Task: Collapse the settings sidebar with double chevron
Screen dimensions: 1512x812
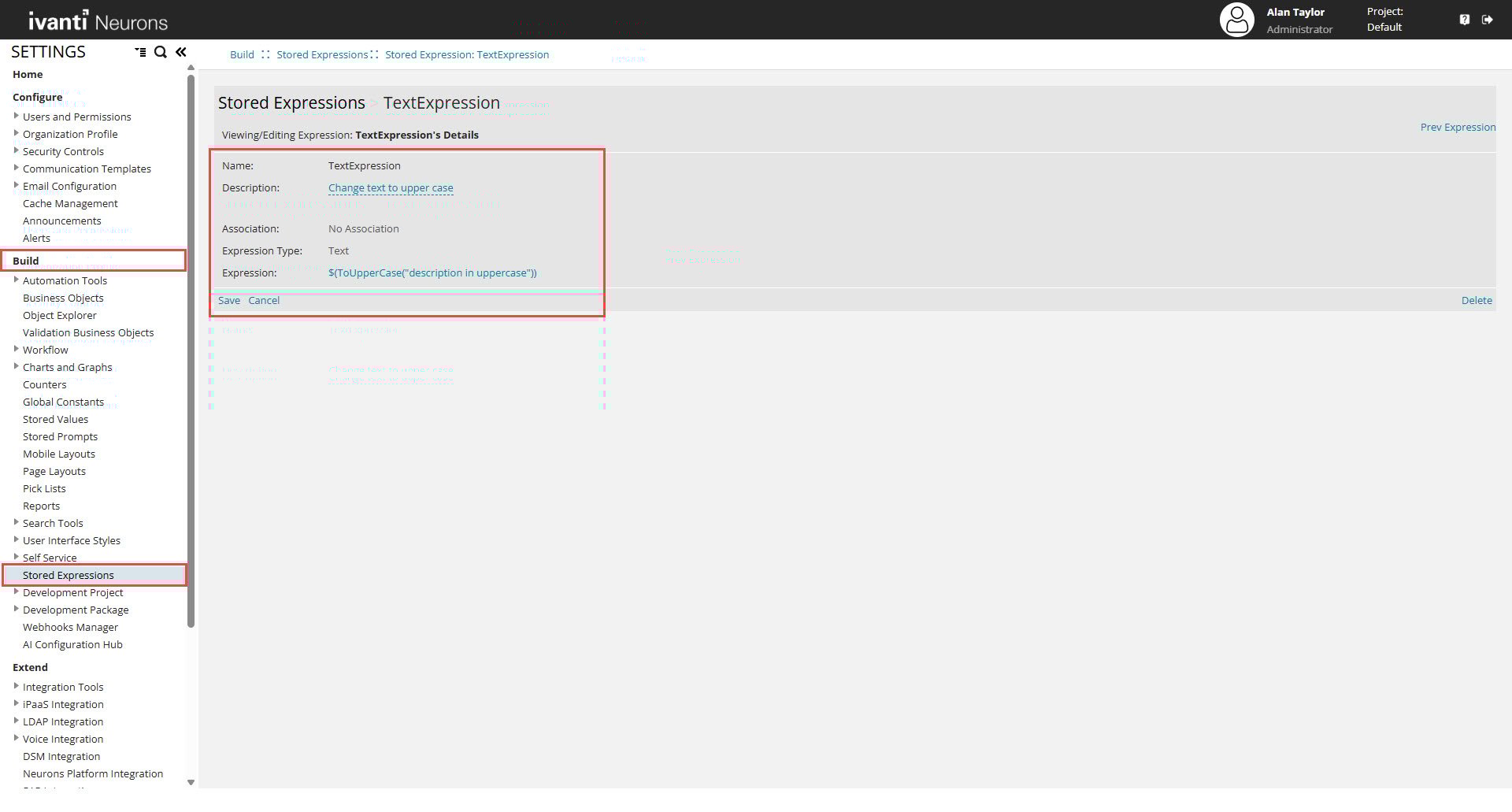Action: tap(181, 52)
